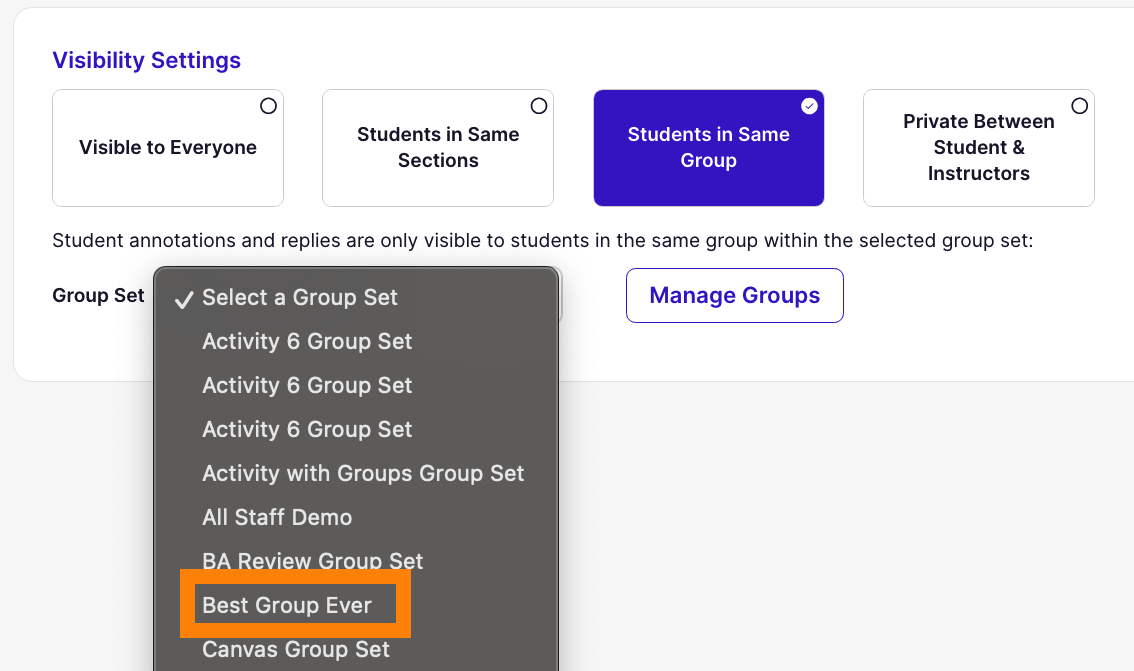Click the radio circle on Students in Same Sections
The width and height of the screenshot is (1134, 671).
point(538,105)
